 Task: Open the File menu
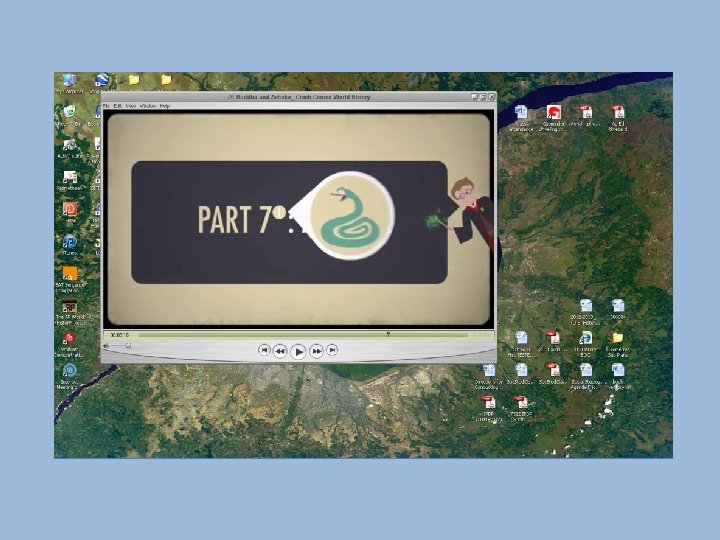106,106
